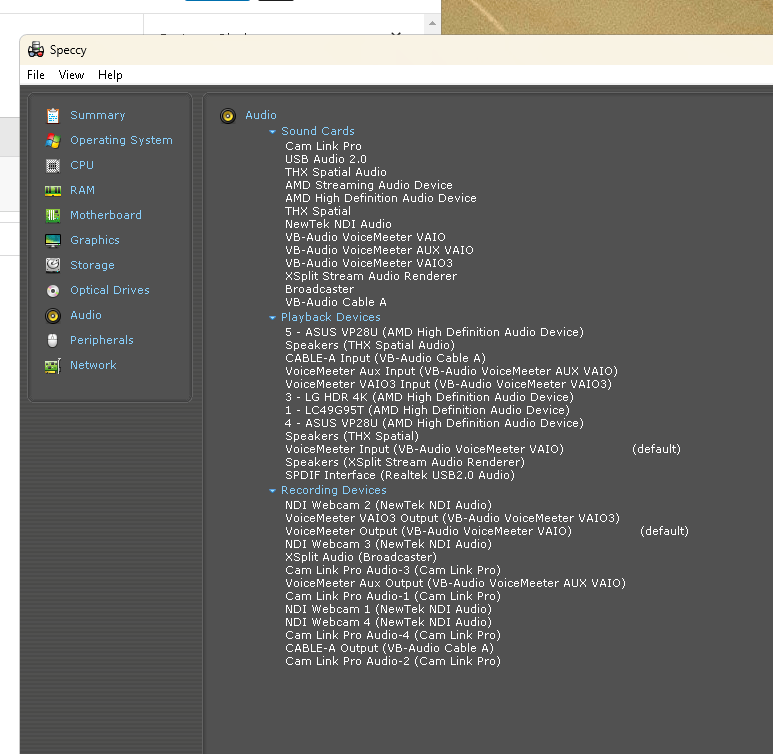This screenshot has width=773, height=754.
Task: Select the THX Spatial Audio sound card
Action: [x=336, y=173]
